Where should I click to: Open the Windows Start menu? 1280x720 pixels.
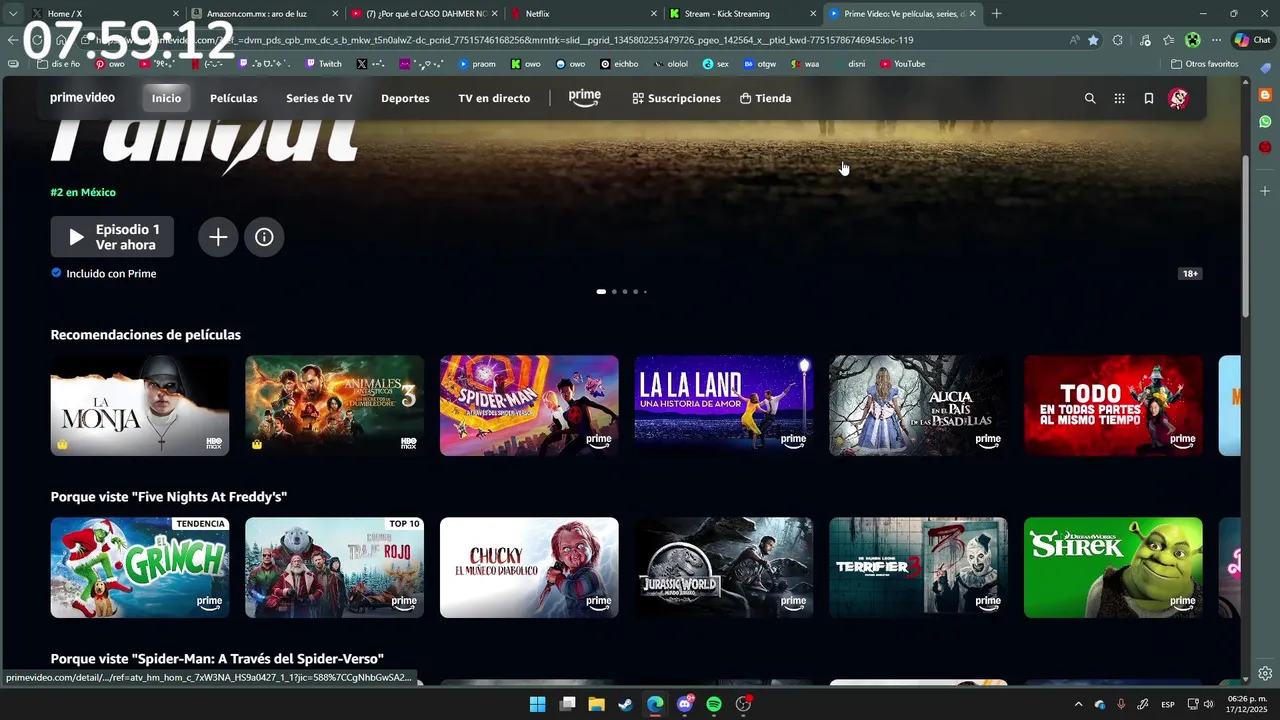click(537, 704)
